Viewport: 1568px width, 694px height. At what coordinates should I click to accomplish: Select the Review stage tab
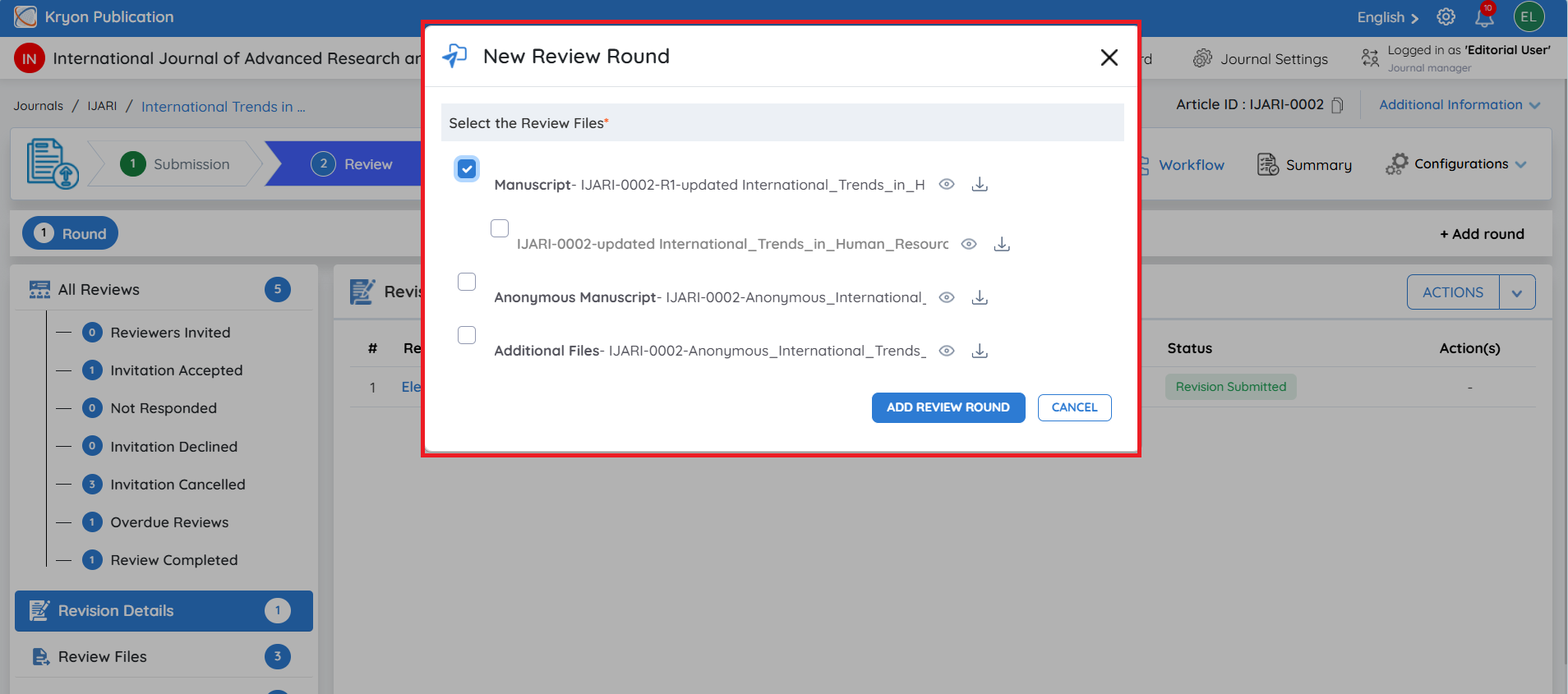click(x=352, y=164)
